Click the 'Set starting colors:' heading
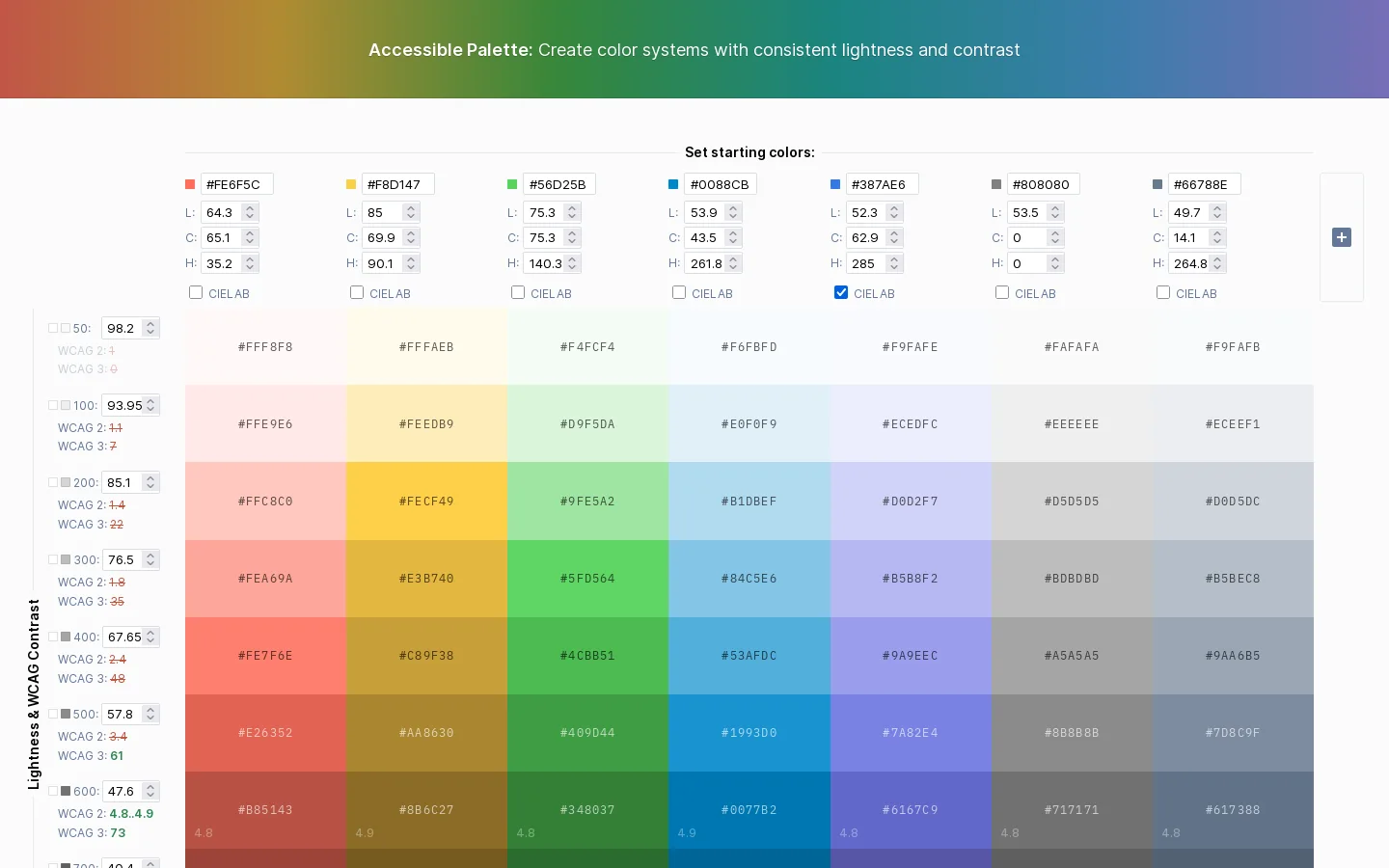The height and width of the screenshot is (868, 1389). coord(749,152)
